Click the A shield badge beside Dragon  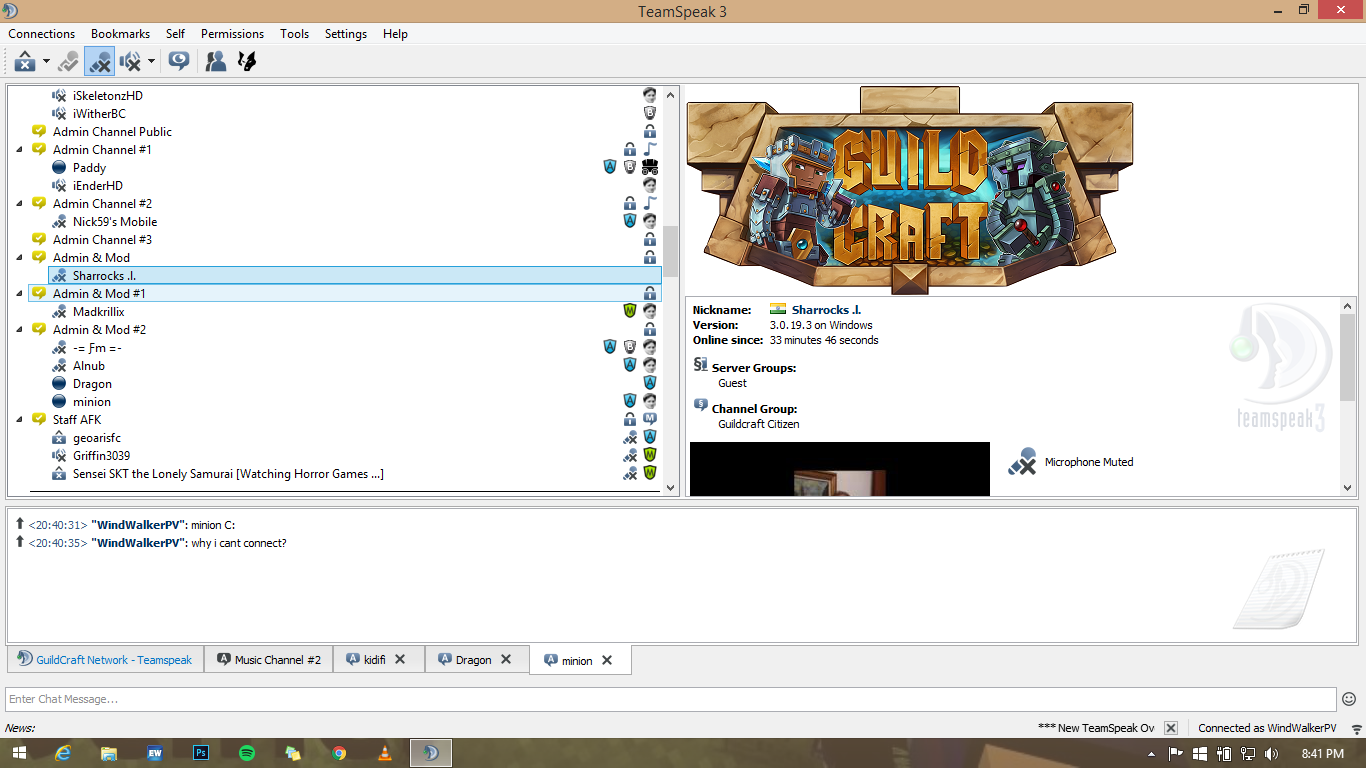650,384
